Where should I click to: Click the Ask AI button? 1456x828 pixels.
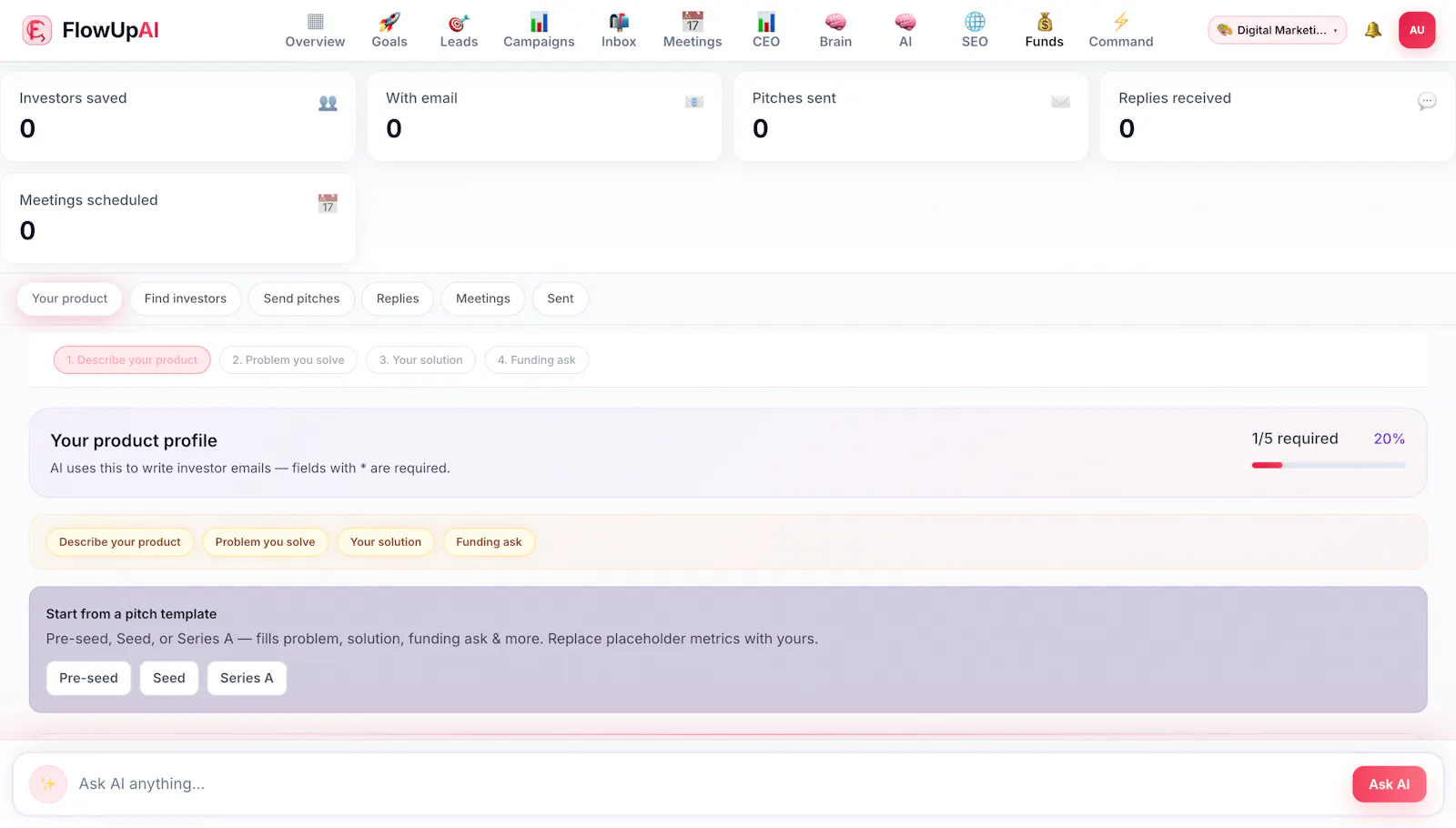click(x=1390, y=784)
